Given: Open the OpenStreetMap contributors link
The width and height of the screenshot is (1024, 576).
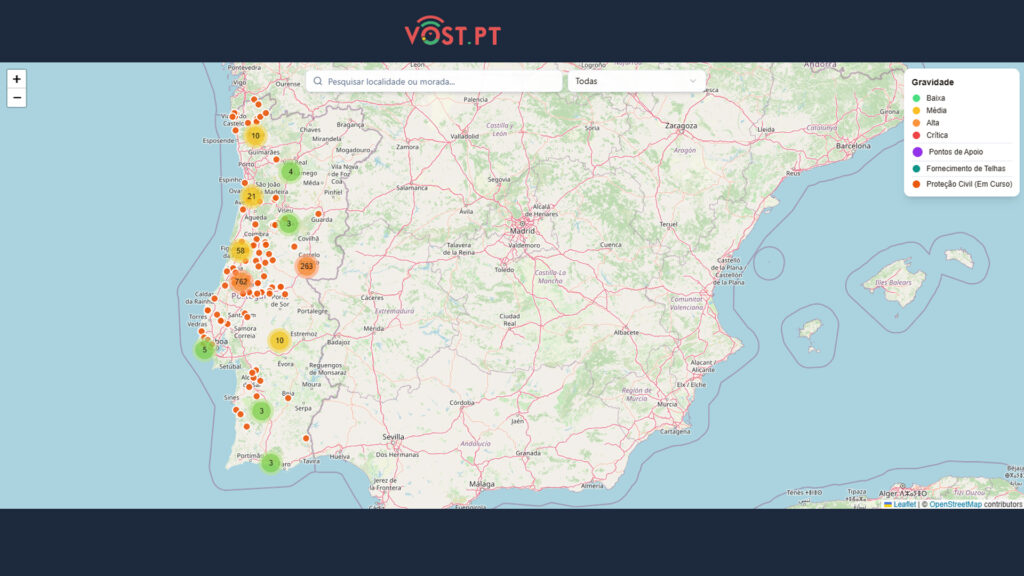Looking at the screenshot, I should coord(955,504).
